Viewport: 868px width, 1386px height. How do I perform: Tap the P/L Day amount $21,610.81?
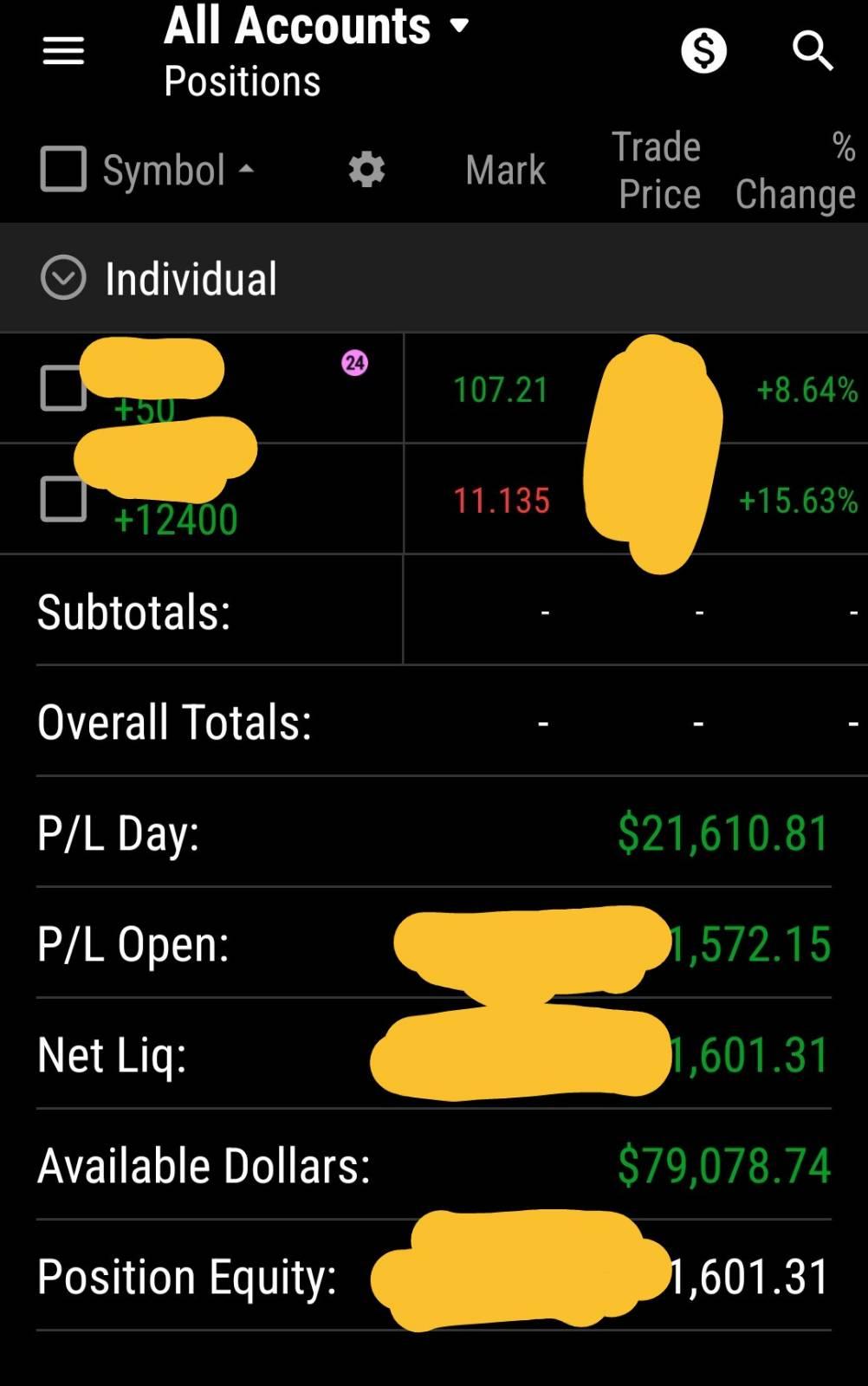(722, 833)
